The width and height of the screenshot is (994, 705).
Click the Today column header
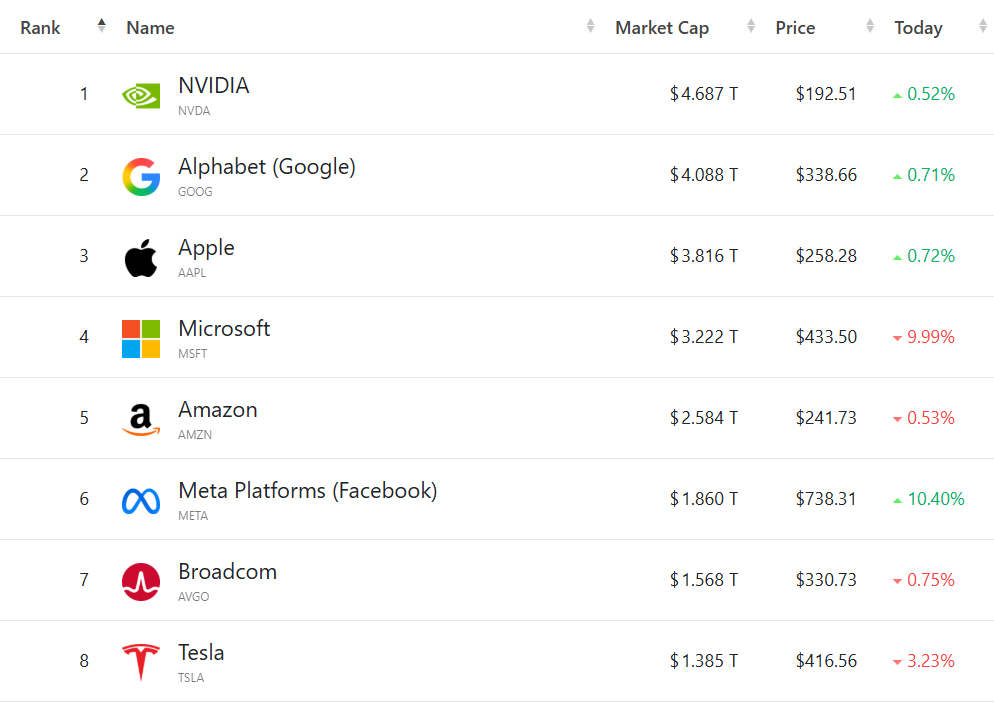[918, 28]
